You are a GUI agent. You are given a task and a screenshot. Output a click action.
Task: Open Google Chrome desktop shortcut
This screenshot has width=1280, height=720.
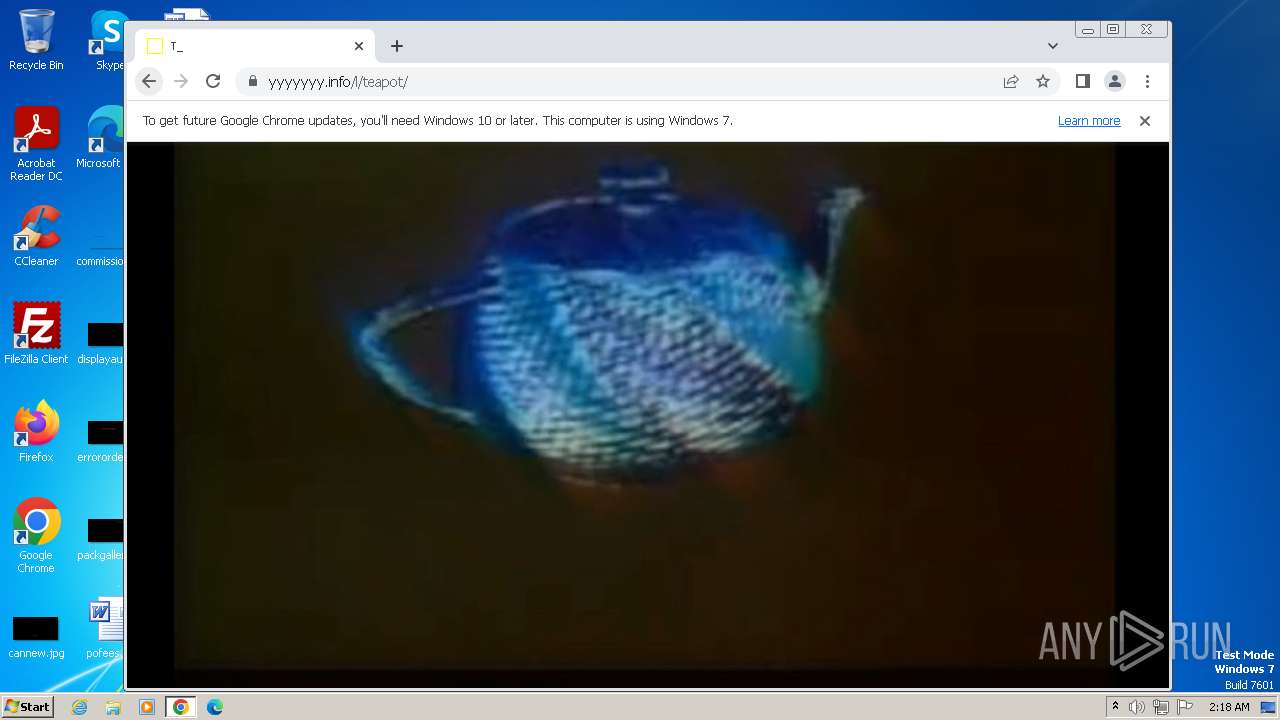36,536
